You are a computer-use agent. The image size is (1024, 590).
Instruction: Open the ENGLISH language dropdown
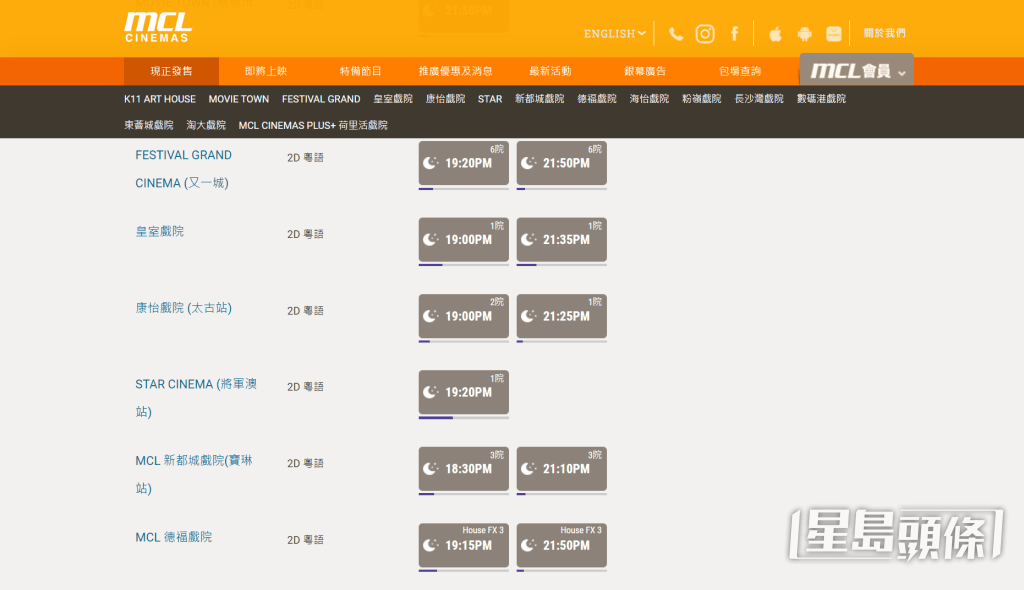(x=615, y=33)
